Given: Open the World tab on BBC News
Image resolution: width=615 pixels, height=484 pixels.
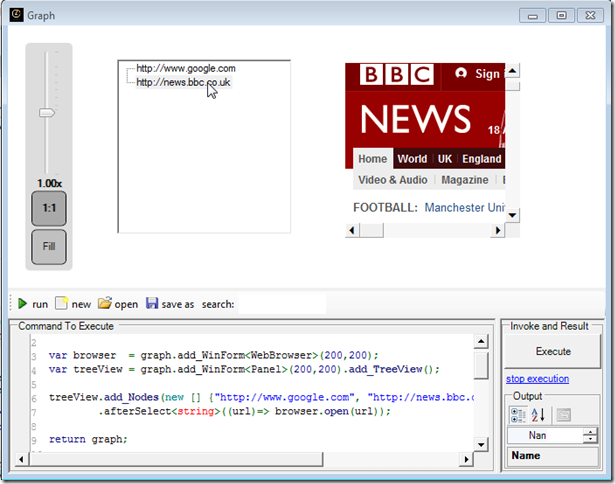Looking at the screenshot, I should 412,159.
